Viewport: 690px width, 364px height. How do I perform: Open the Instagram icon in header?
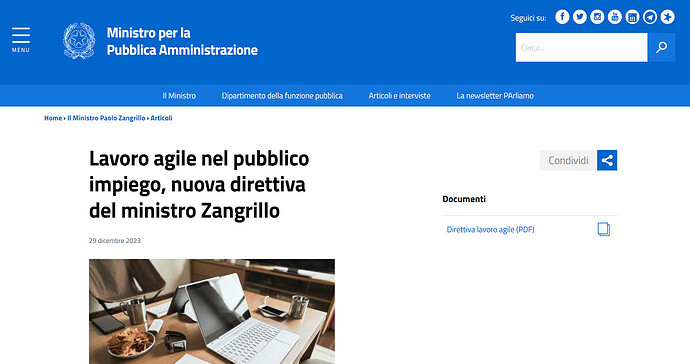point(597,17)
